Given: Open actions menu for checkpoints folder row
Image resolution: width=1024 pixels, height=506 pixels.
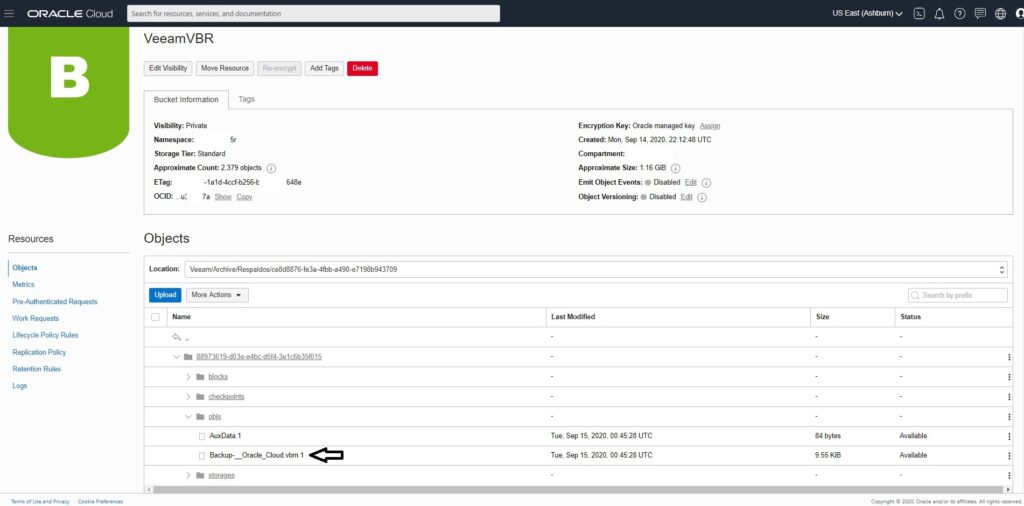Looking at the screenshot, I should (x=1009, y=397).
